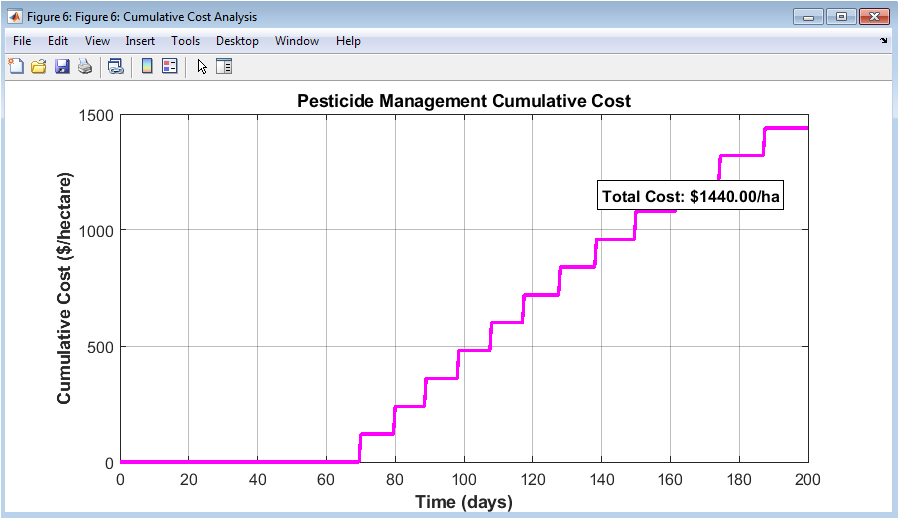Click the dock figure arrow in the menu bar
This screenshot has height=519, width=899.
coord(884,41)
